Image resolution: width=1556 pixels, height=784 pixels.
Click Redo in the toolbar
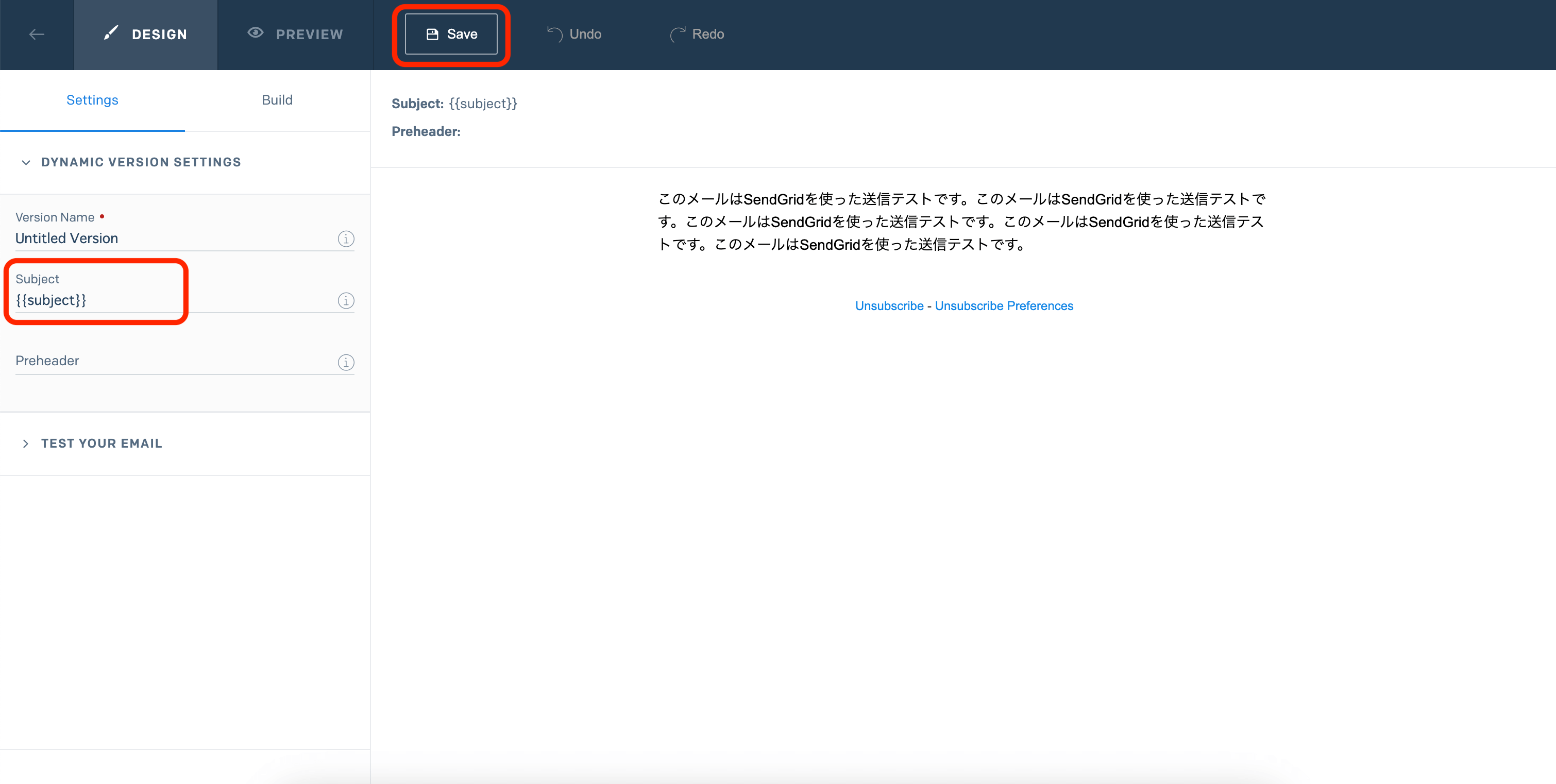(x=697, y=35)
